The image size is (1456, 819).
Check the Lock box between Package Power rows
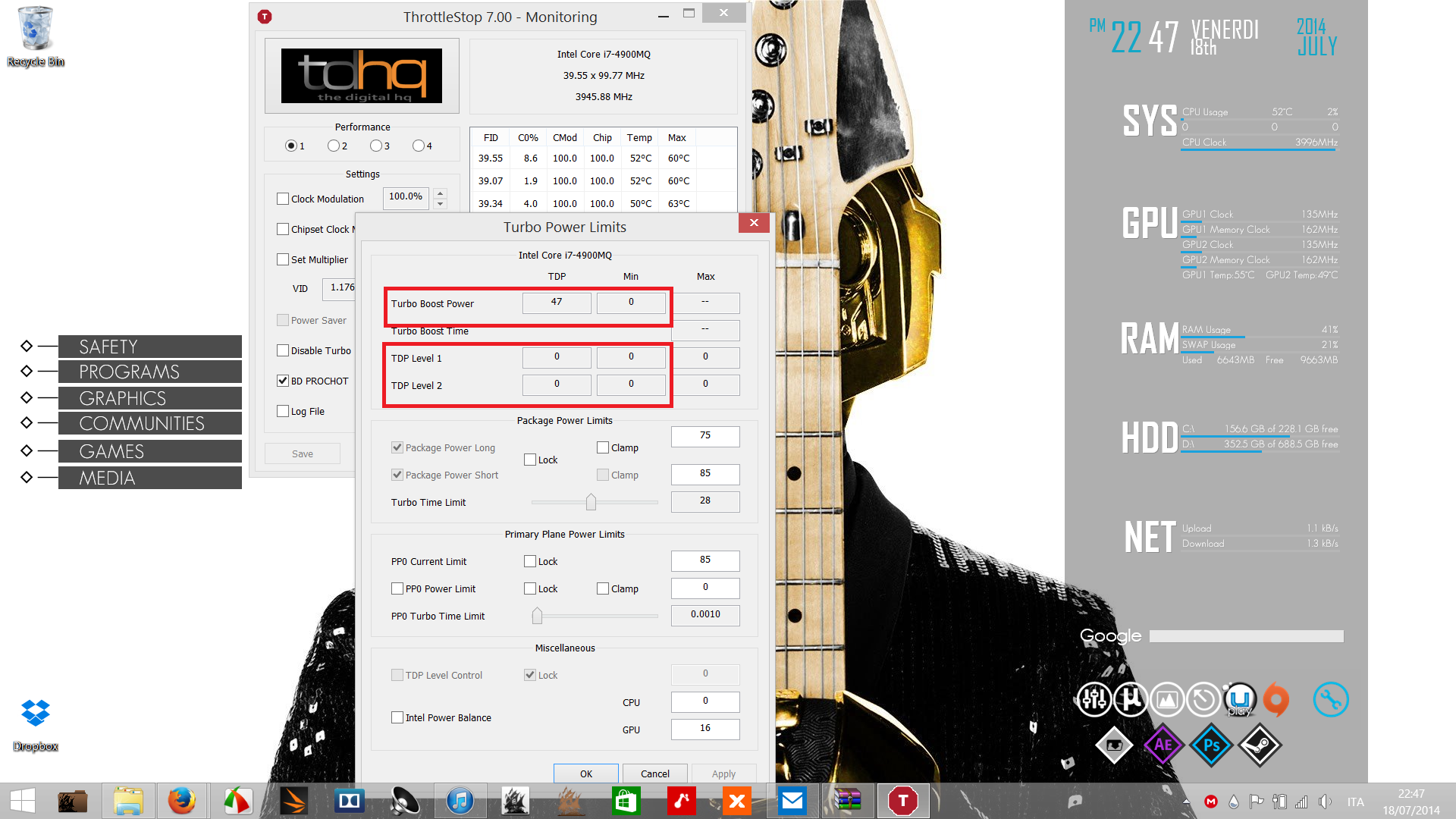point(530,460)
